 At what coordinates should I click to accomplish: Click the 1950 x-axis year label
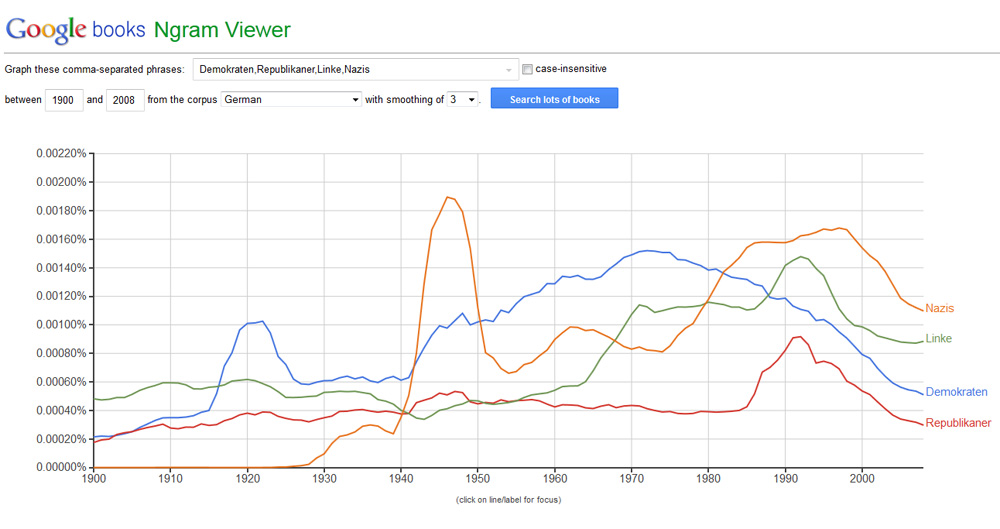point(478,481)
